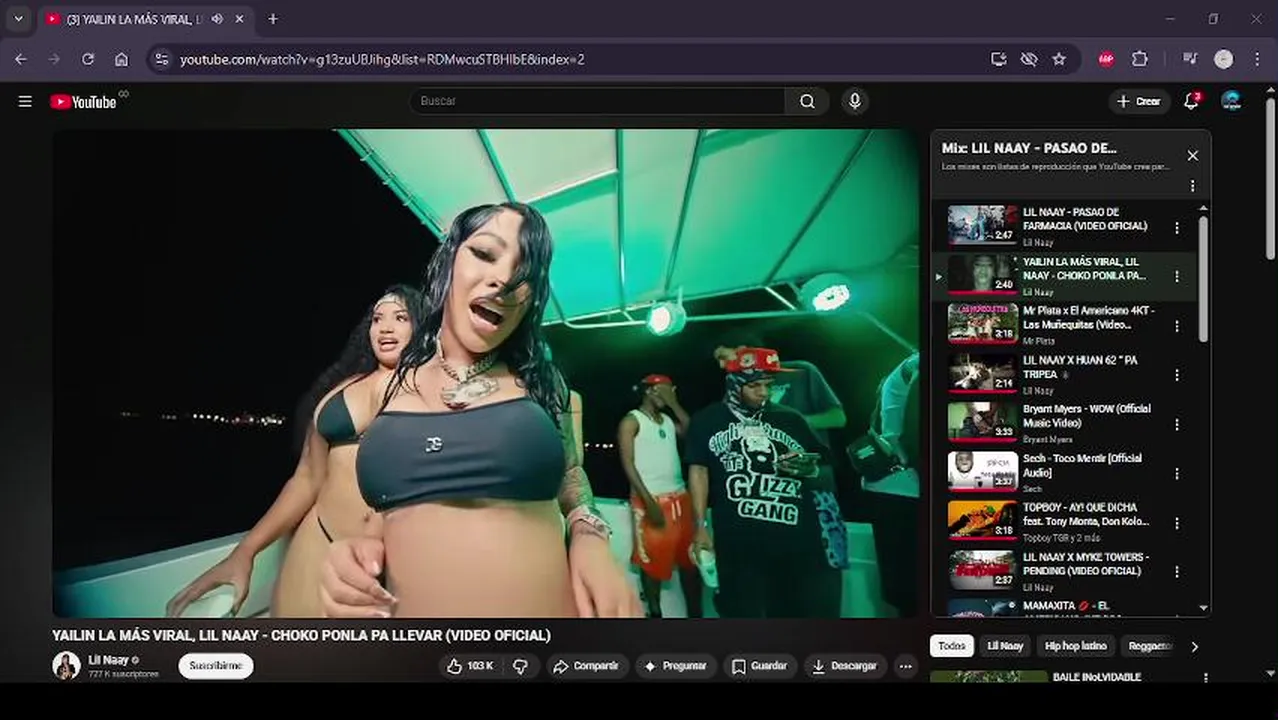This screenshot has height=720, width=1278.
Task: Open options for BAILE INOLVIDABLE suggestion
Action: click(x=1205, y=677)
